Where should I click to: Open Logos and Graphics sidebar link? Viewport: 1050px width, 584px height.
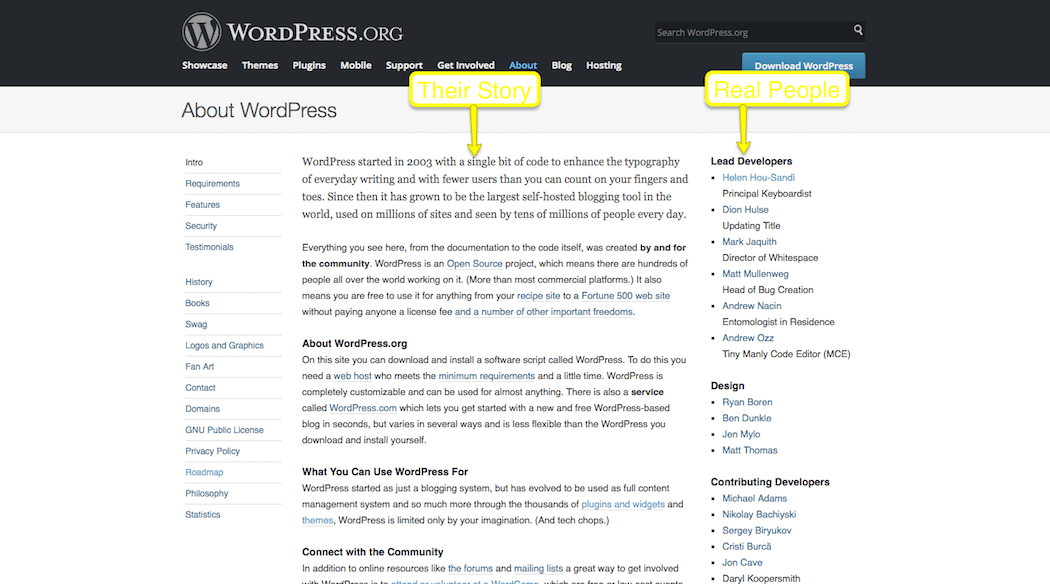224,346
